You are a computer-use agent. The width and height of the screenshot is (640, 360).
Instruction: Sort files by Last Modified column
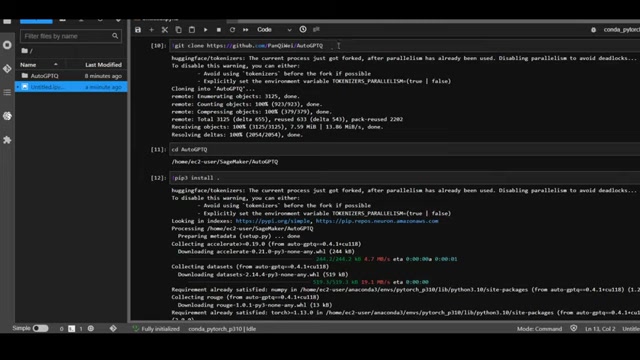[x=103, y=64]
